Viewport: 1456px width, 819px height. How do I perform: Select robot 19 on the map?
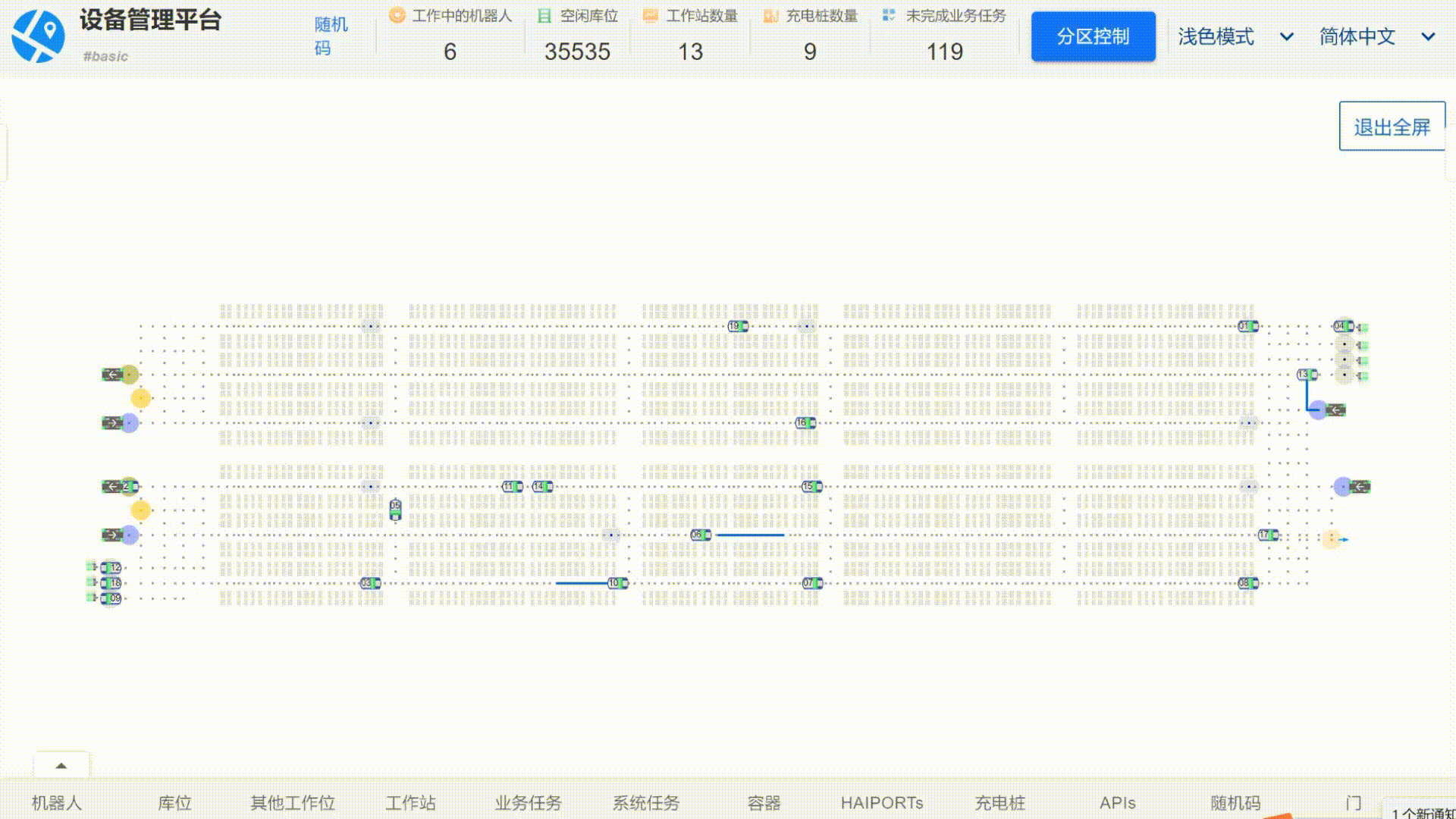tap(737, 326)
